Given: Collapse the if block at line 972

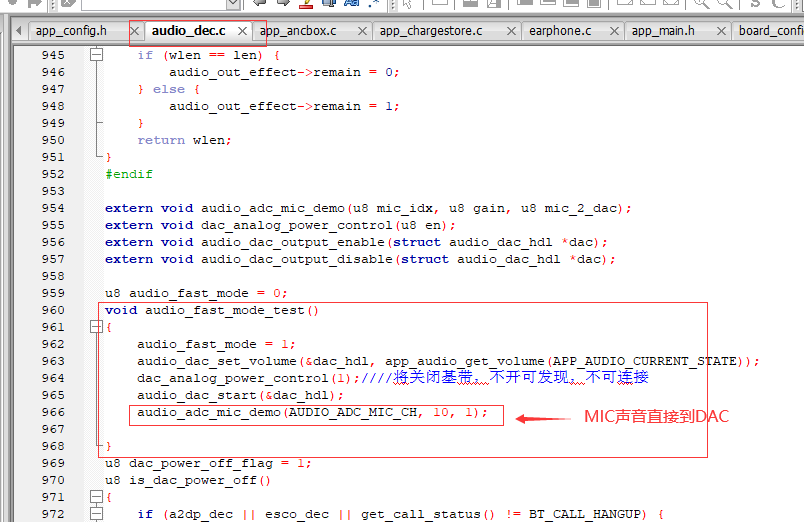Looking at the screenshot, I should [x=96, y=513].
